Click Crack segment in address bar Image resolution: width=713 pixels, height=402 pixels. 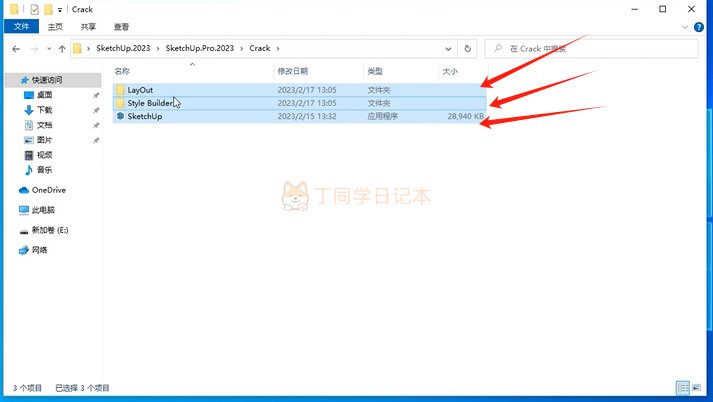click(260, 48)
